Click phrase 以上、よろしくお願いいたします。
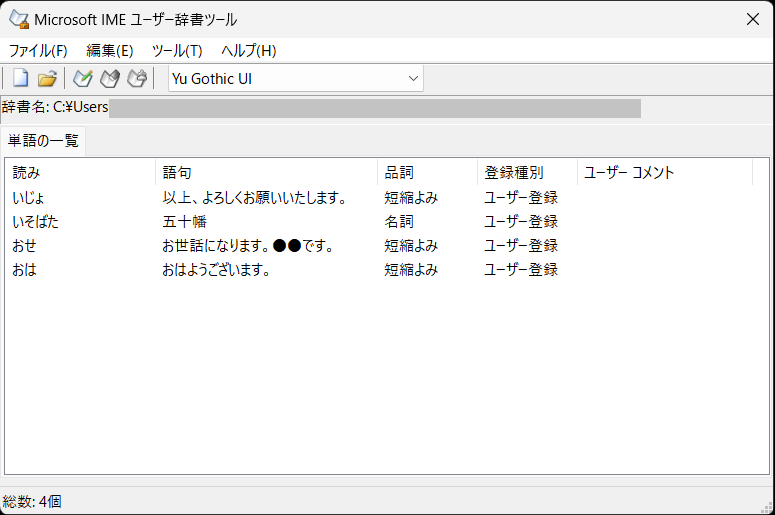Viewport: 775px width, 515px height. pos(255,198)
